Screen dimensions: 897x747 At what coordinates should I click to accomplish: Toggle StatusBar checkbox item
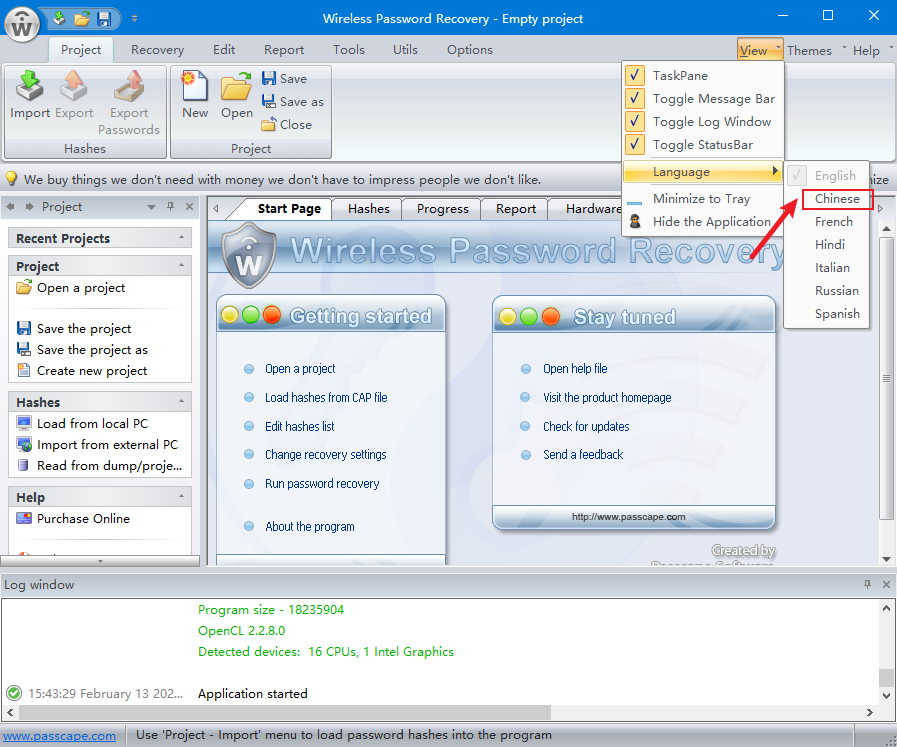click(634, 144)
